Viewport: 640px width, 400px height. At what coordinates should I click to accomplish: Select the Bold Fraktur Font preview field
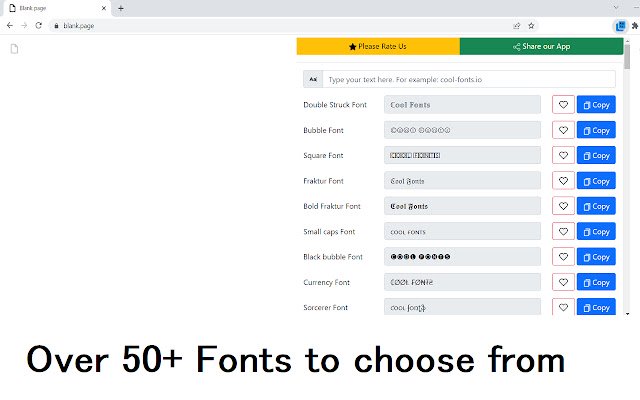(462, 206)
